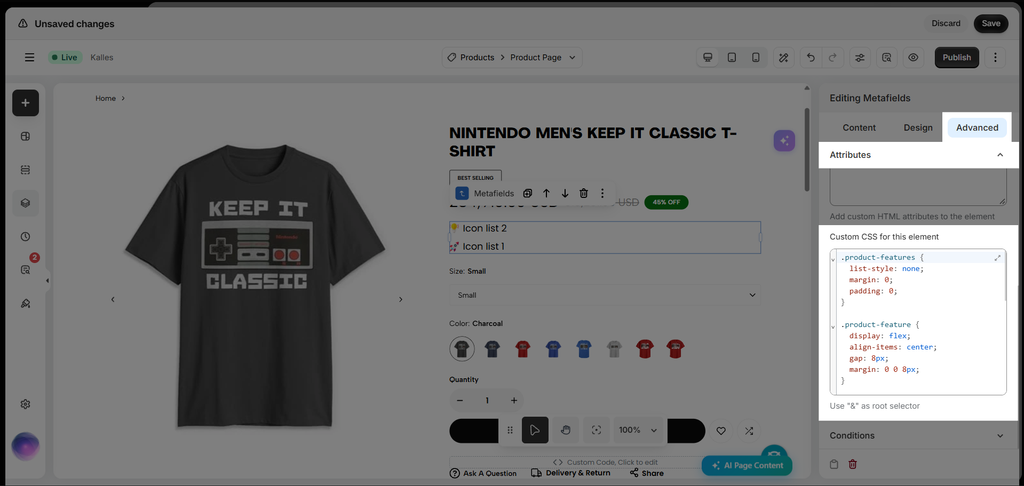Choose the navy t-shirt color swatch

(x=492, y=348)
